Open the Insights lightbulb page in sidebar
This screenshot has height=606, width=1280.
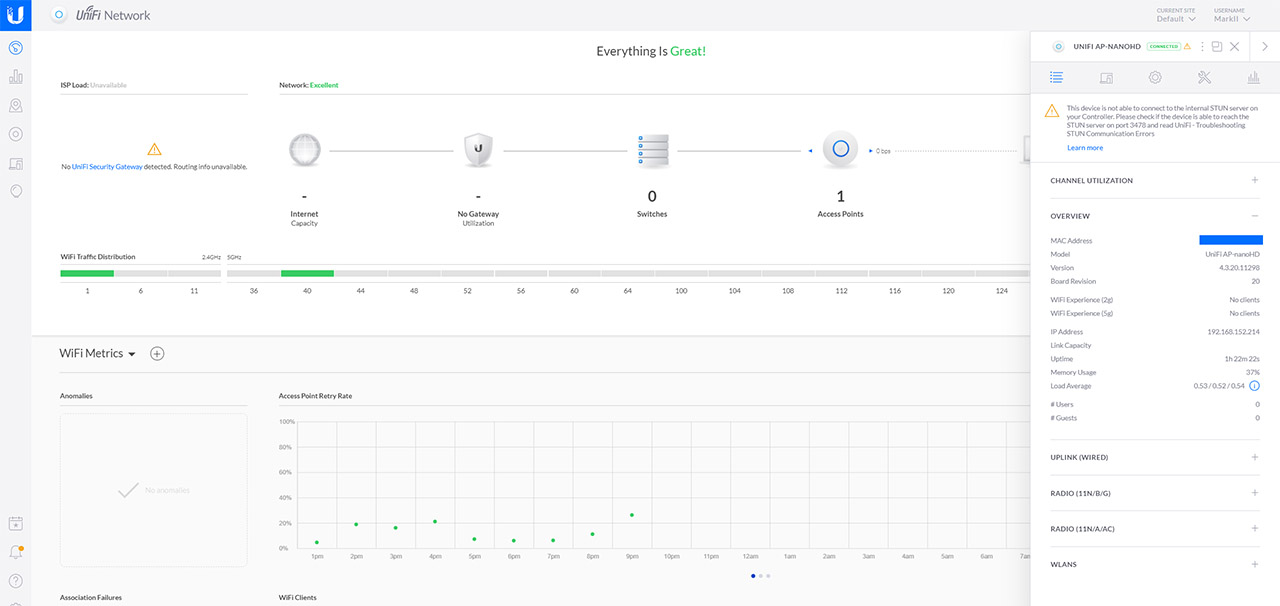click(x=15, y=191)
